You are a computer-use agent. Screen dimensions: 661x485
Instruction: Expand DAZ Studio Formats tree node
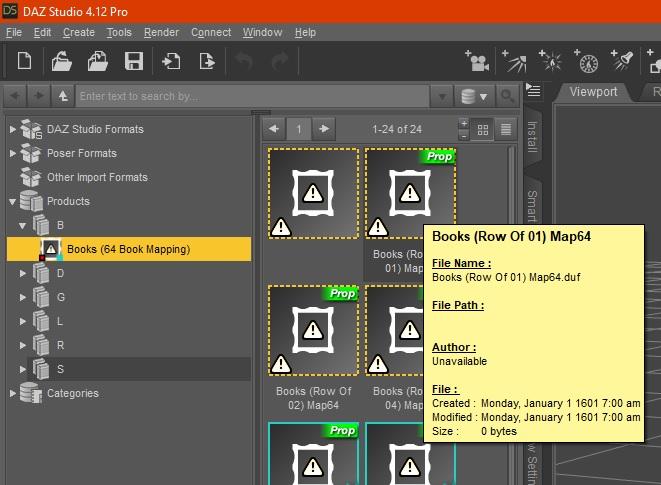click(x=13, y=129)
